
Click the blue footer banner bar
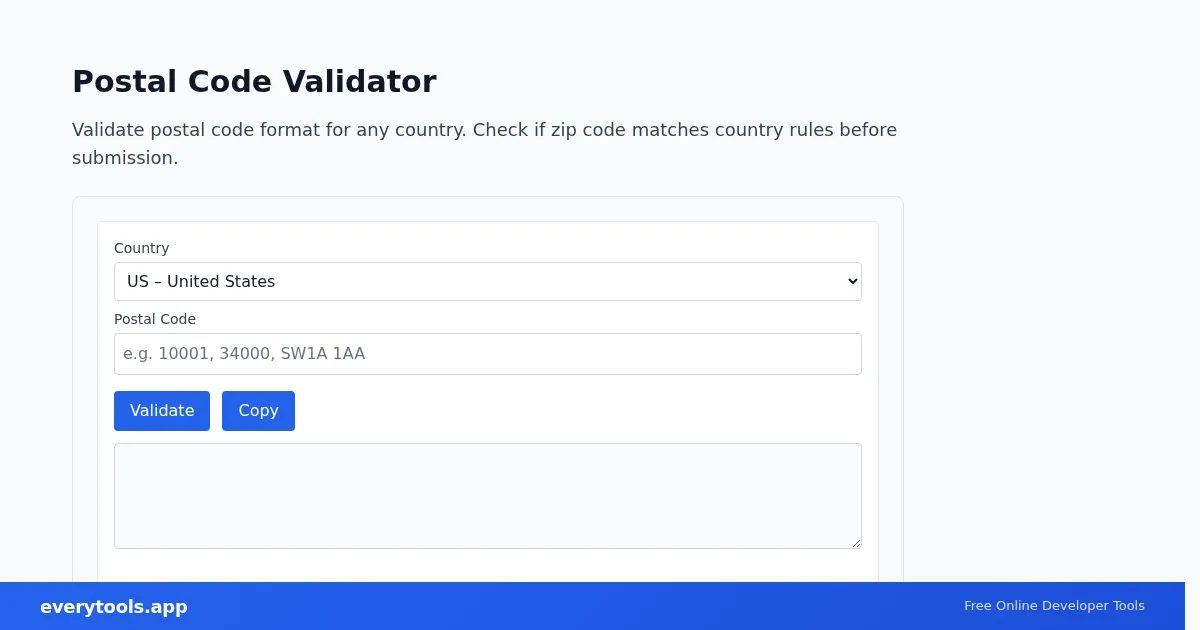tap(592, 606)
